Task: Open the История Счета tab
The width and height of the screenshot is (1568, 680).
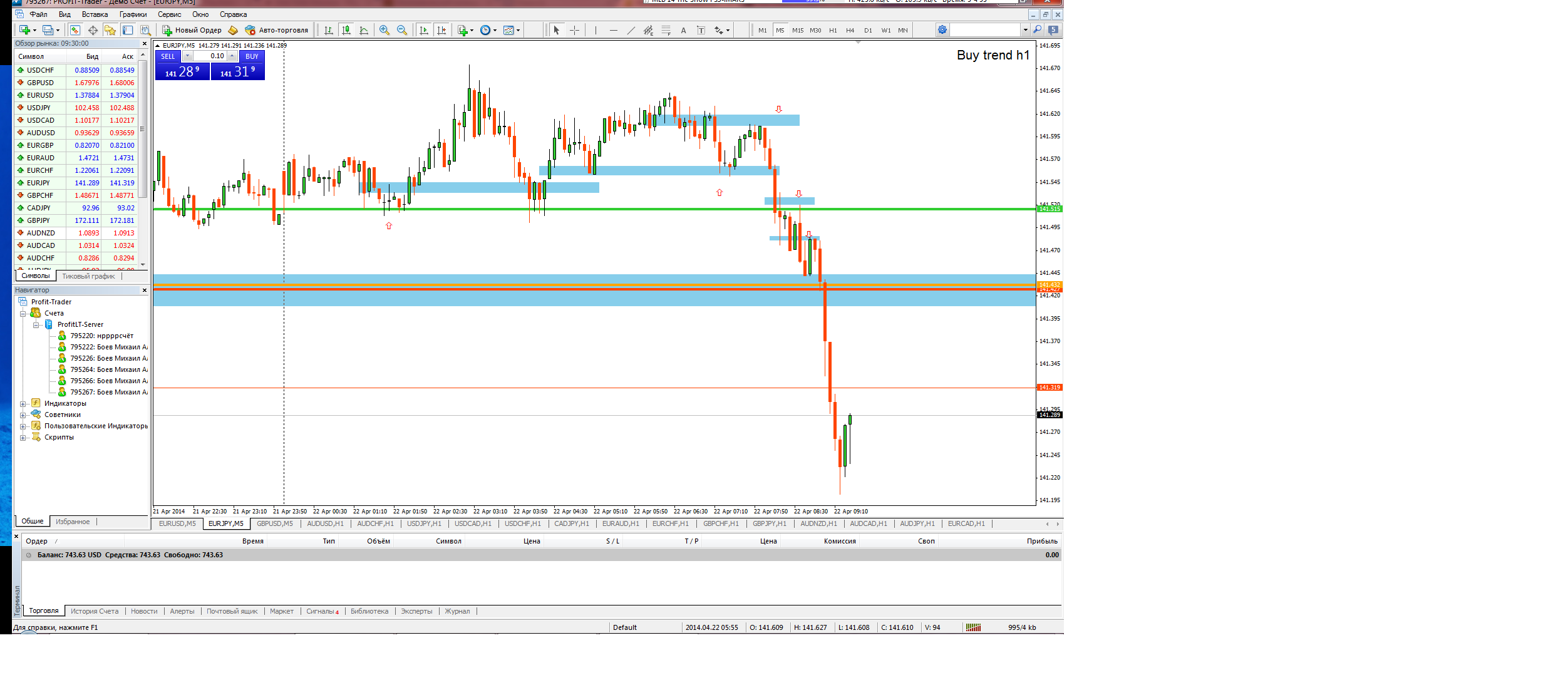Action: 95,612
